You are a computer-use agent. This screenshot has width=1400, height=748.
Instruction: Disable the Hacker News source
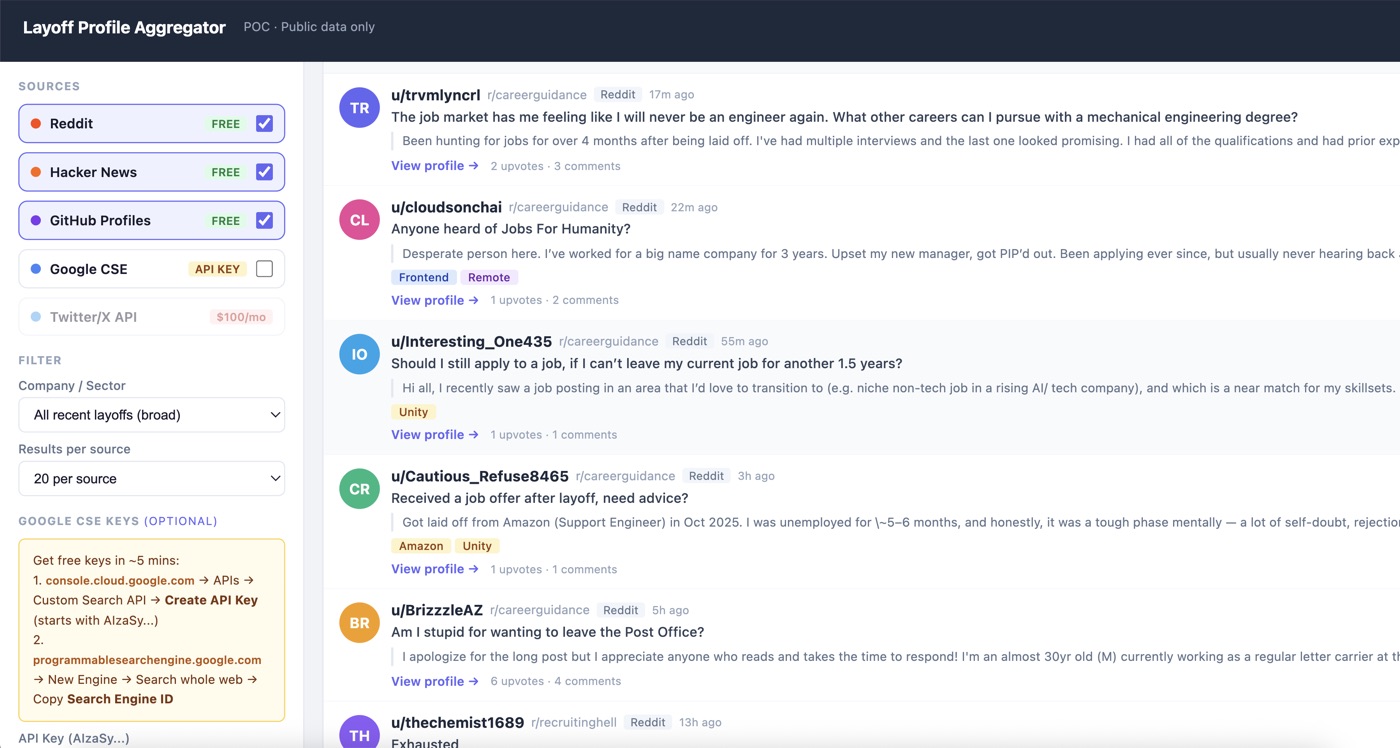[264, 172]
